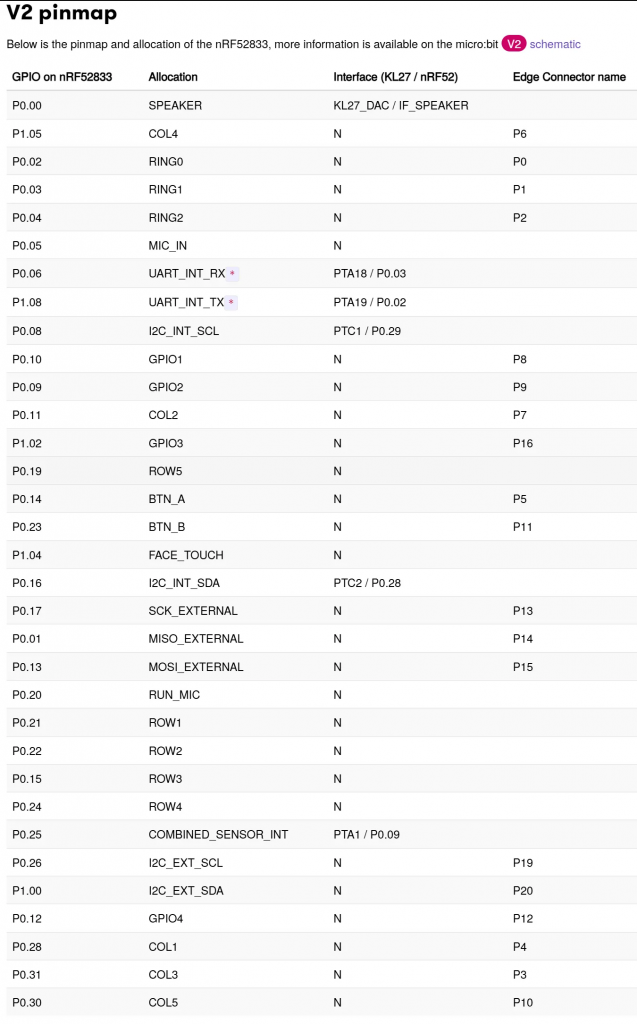Viewport: 637px width, 1024px height.
Task: Click the PTC2 / P0.28 interface cell
Action: pos(367,583)
